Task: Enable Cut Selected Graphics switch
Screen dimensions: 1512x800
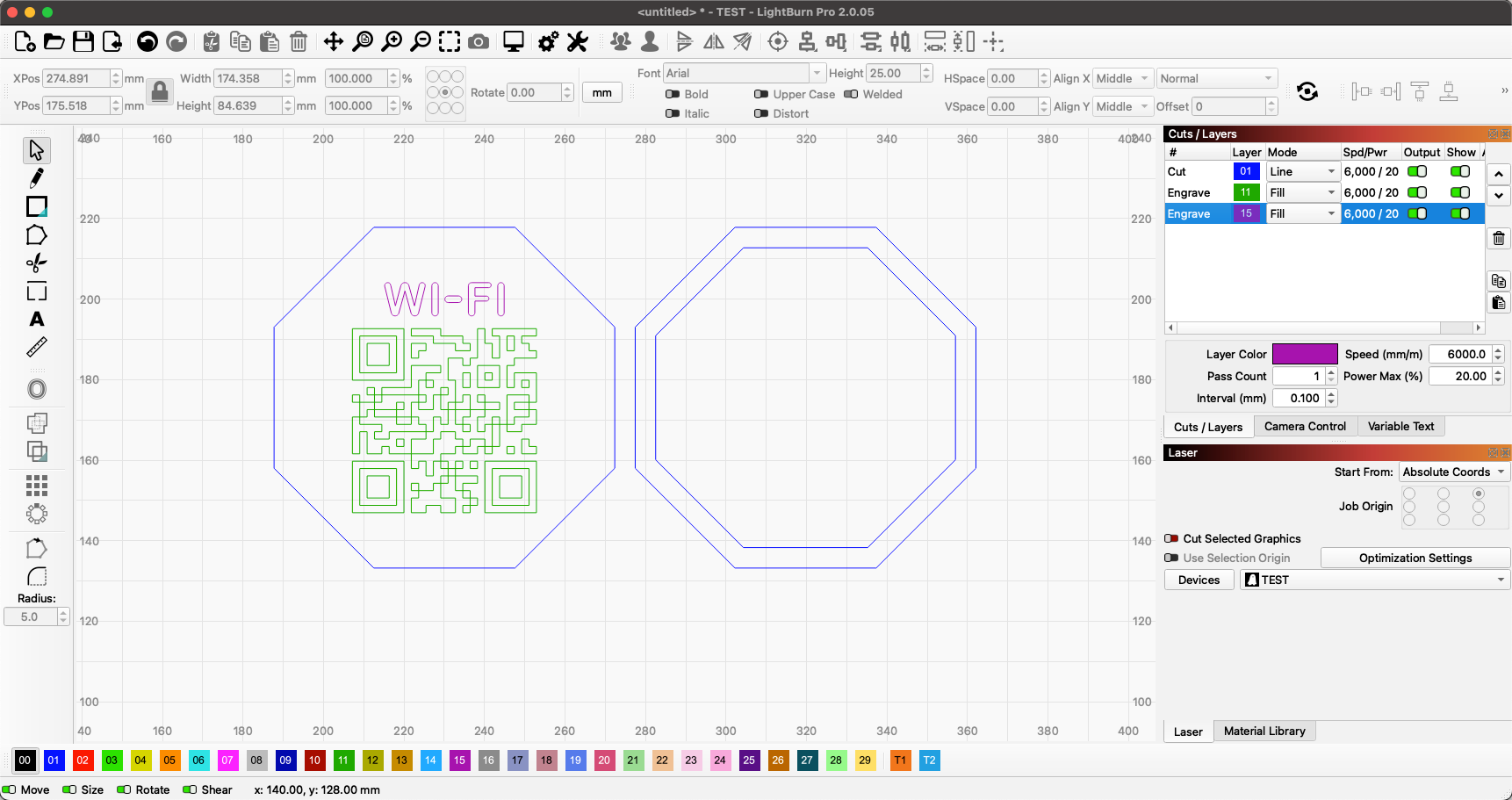Action: click(x=1171, y=538)
